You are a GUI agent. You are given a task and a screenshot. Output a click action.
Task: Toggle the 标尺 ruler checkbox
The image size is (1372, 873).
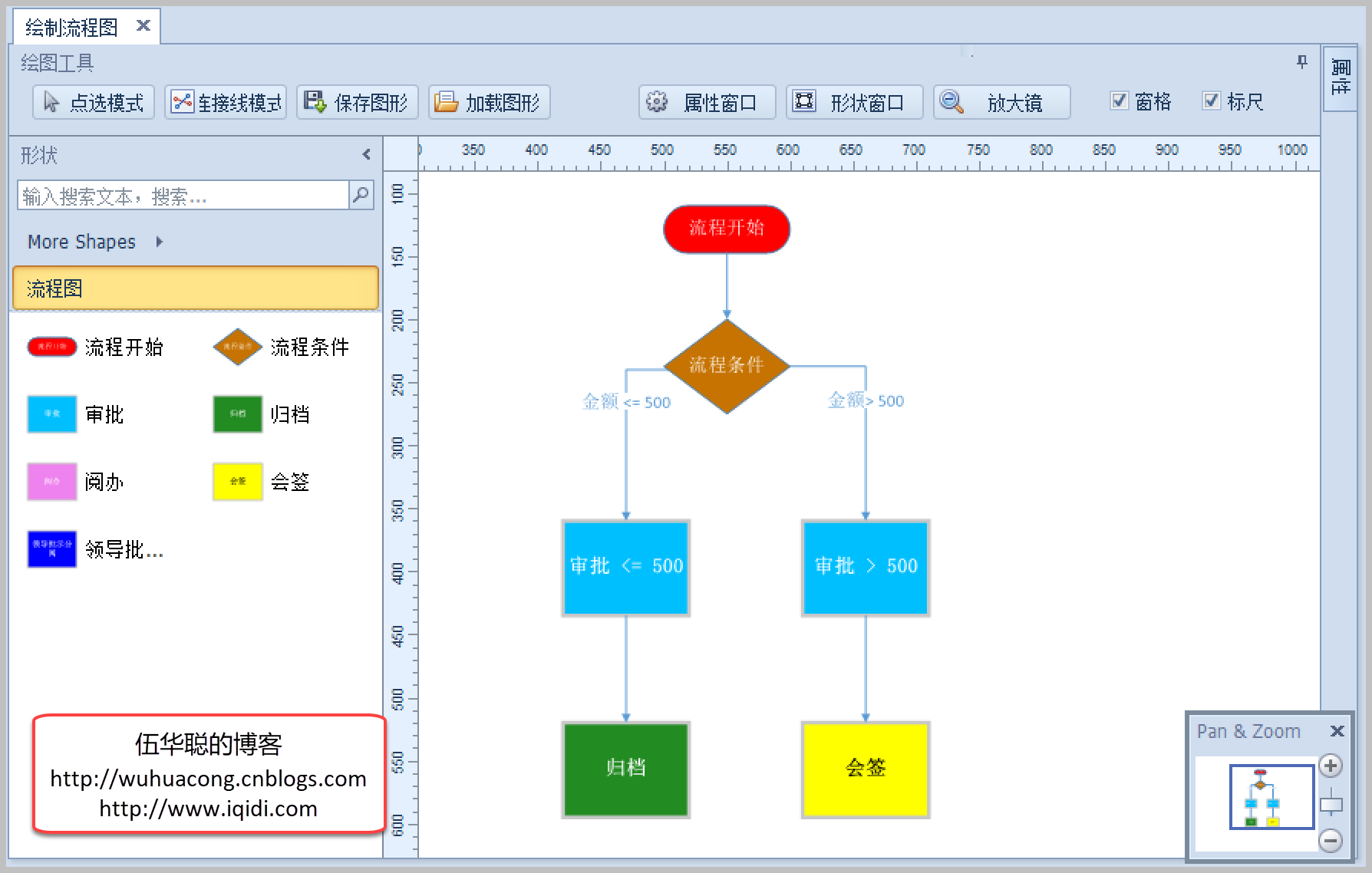[1212, 100]
